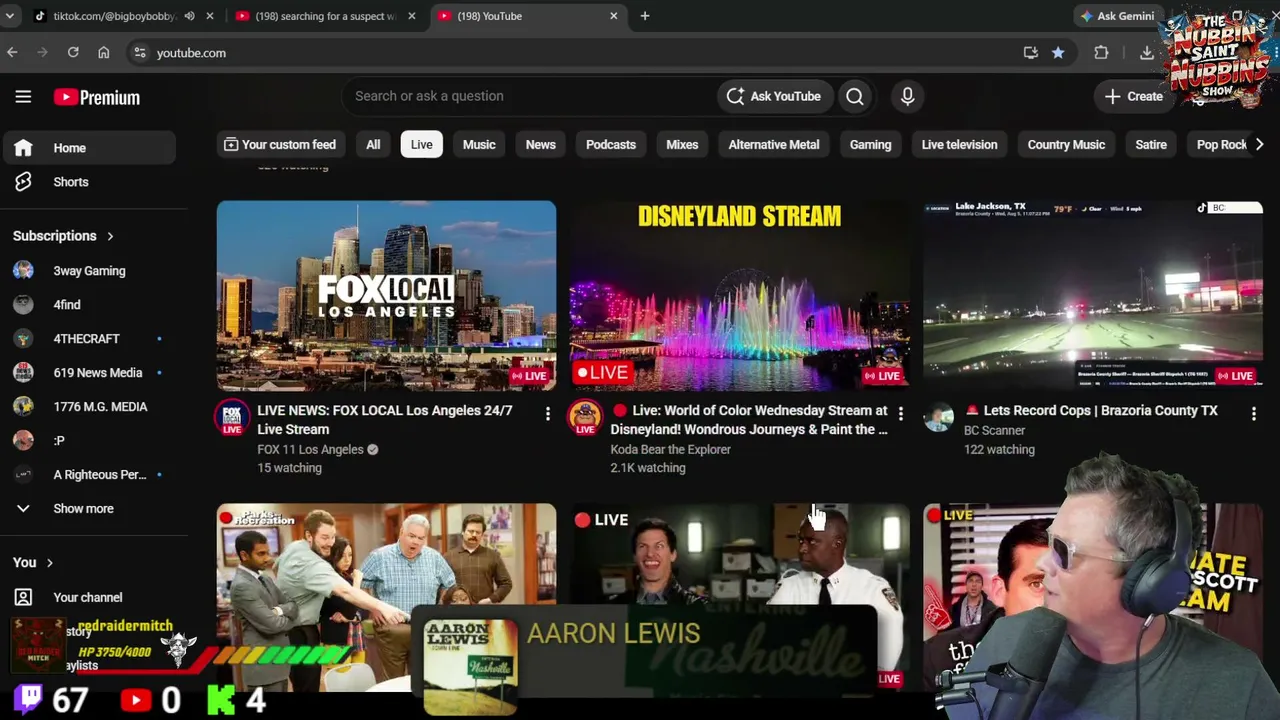Toggle the bookmark star for this page
The image size is (1280, 720).
pos(1058,53)
